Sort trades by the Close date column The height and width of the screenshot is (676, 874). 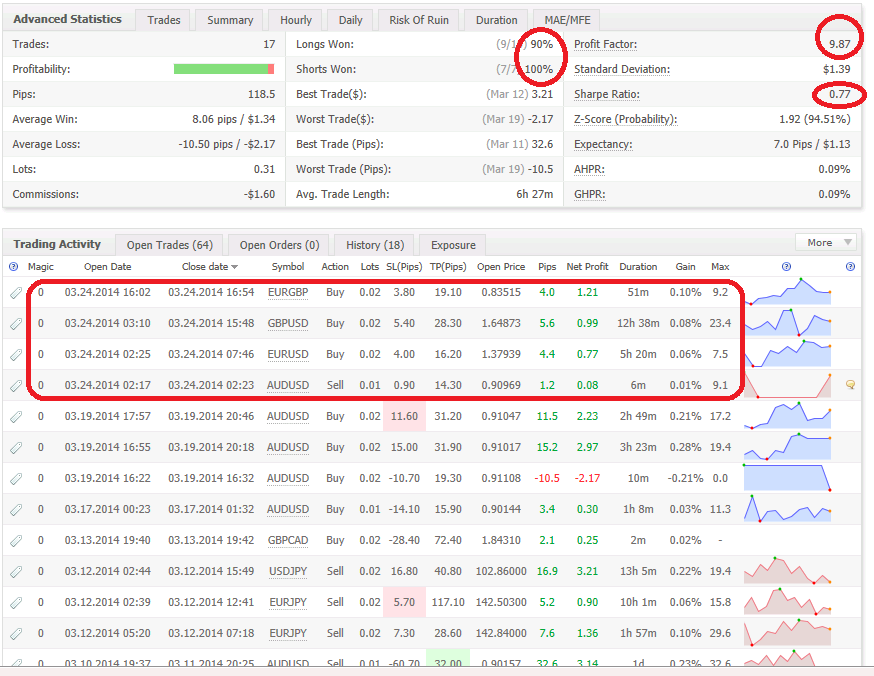pyautogui.click(x=209, y=267)
